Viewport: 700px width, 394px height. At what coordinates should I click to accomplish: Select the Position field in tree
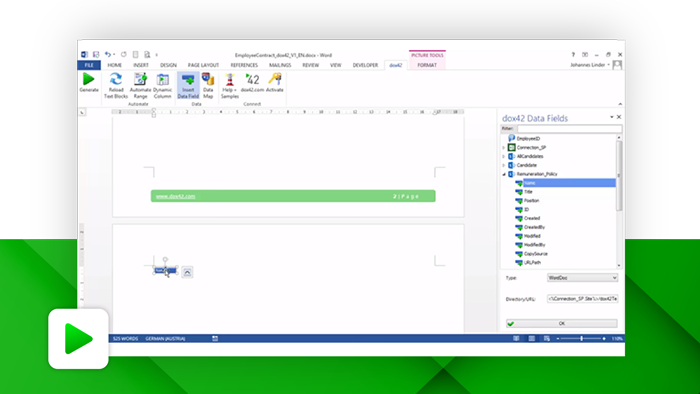point(531,201)
